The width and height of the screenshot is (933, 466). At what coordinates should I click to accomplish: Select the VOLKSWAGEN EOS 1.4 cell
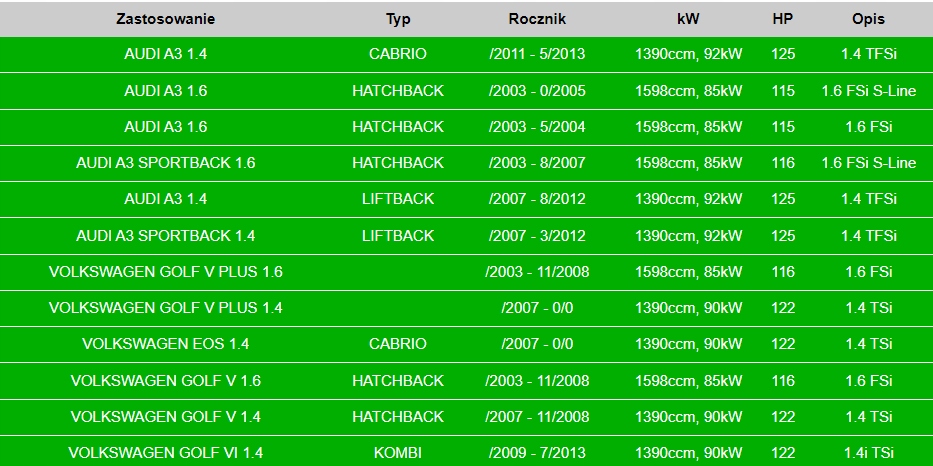pyautogui.click(x=165, y=344)
